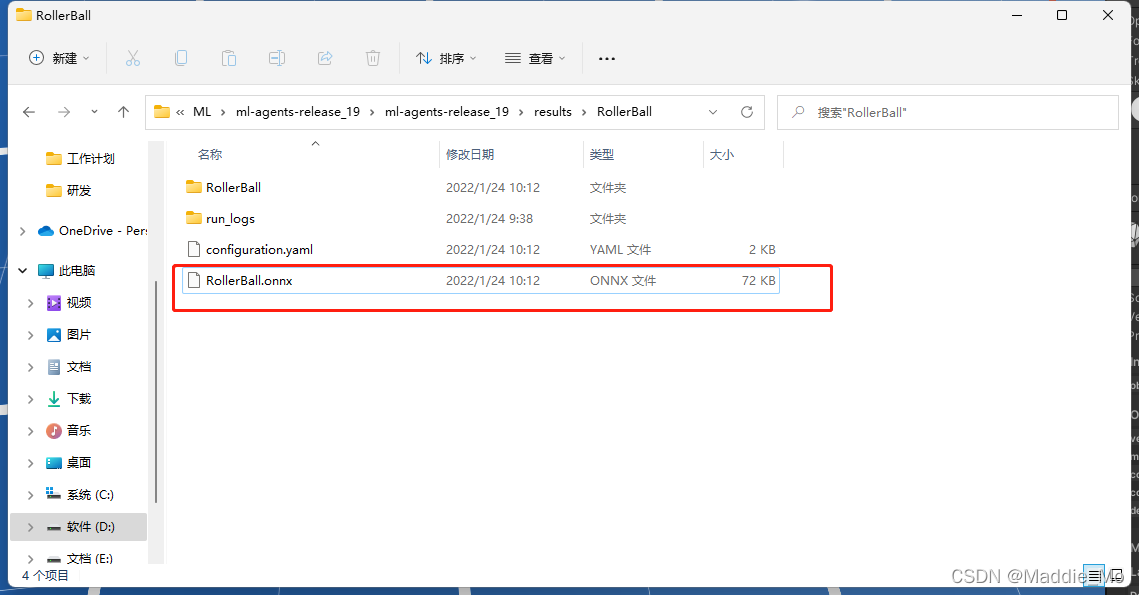Select the RollerBall folder row
The width and height of the screenshot is (1139, 595).
480,187
